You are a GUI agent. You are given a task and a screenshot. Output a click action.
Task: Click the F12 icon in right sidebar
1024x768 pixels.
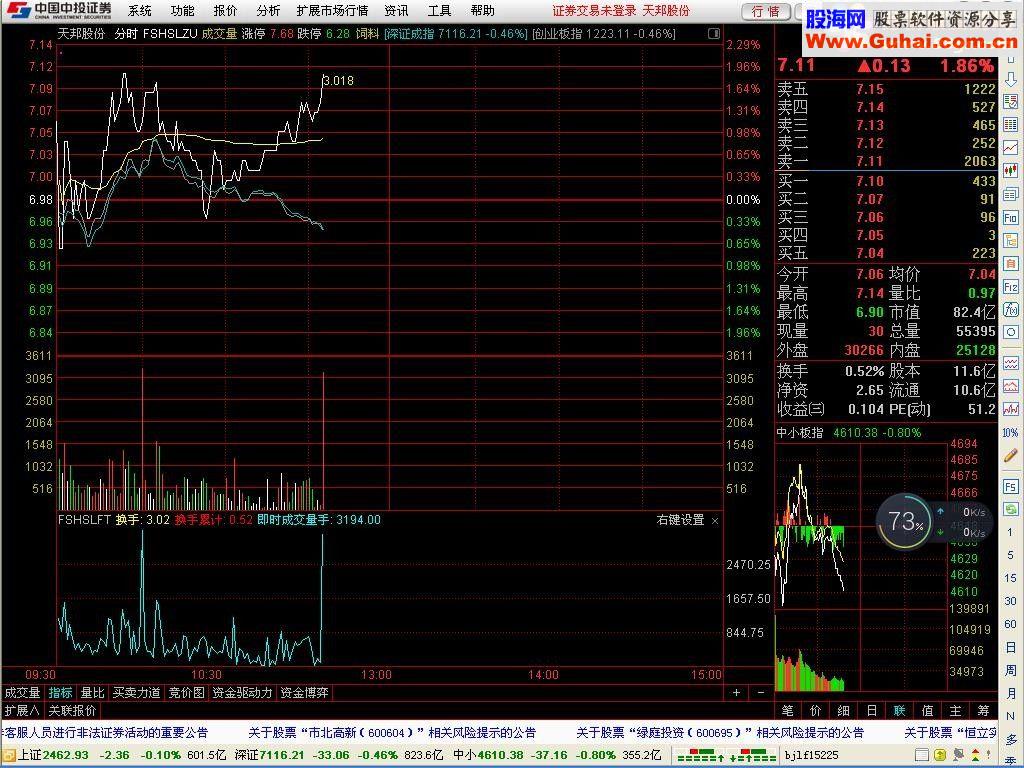[x=1010, y=287]
